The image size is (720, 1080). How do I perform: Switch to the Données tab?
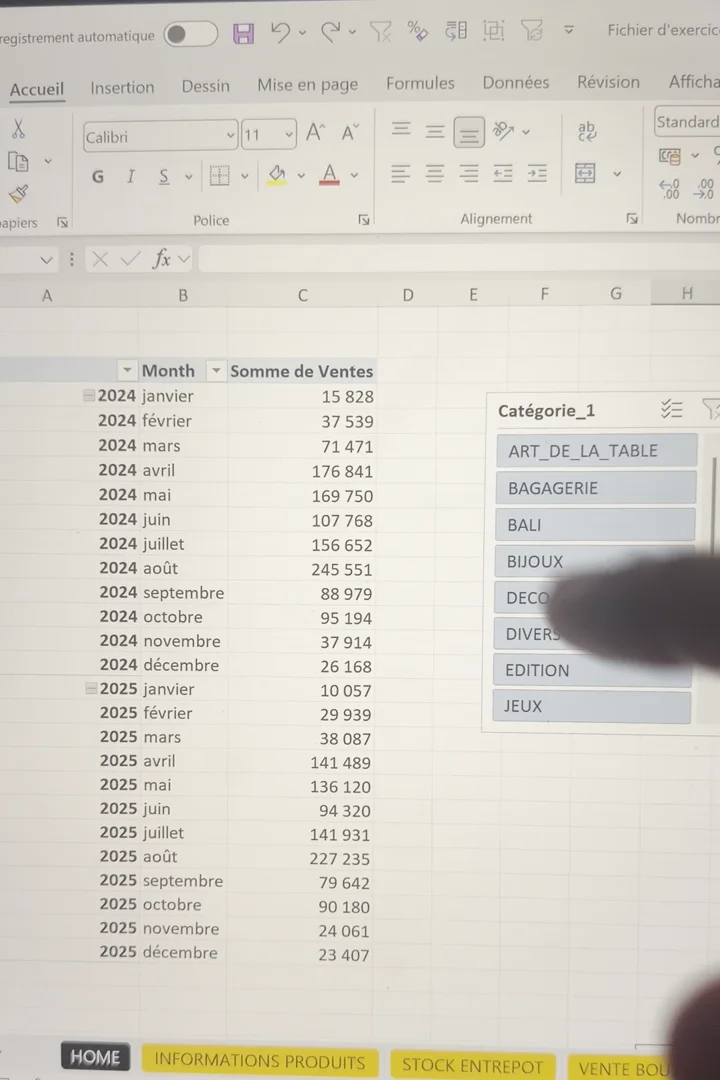tap(515, 83)
